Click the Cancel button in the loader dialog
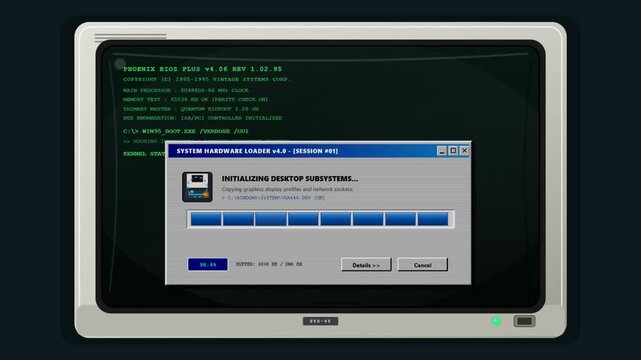The width and height of the screenshot is (641, 360). pyautogui.click(x=422, y=265)
